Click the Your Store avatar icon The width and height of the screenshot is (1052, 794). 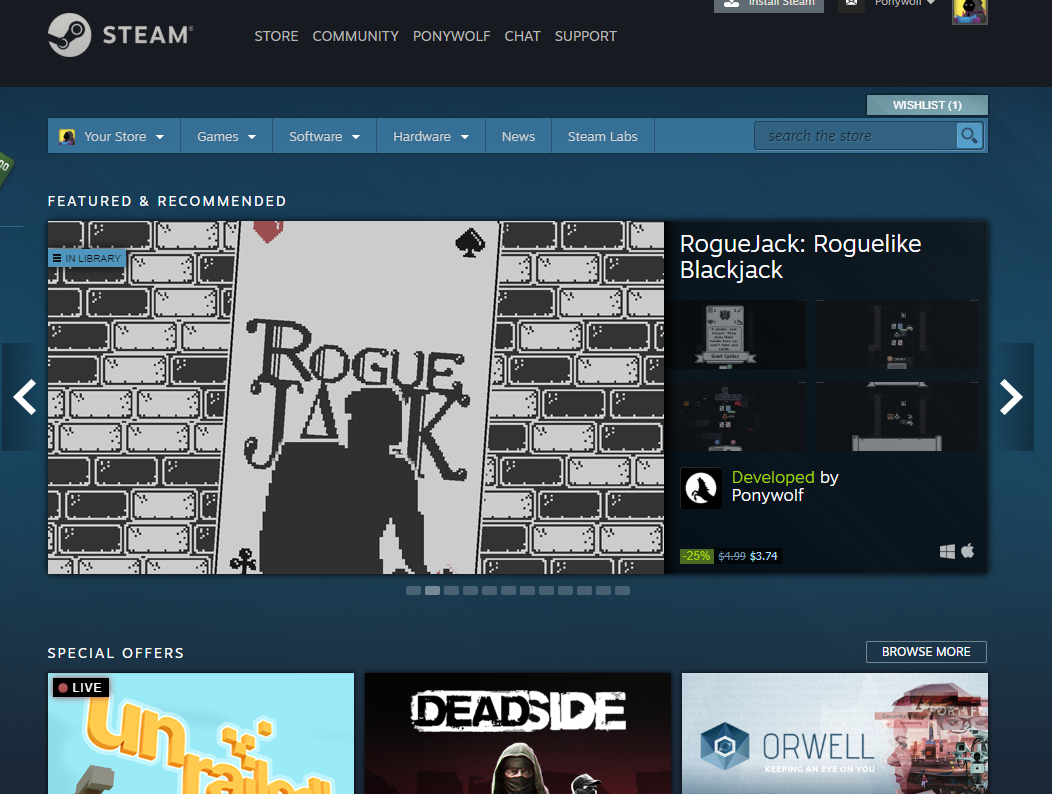coord(67,137)
